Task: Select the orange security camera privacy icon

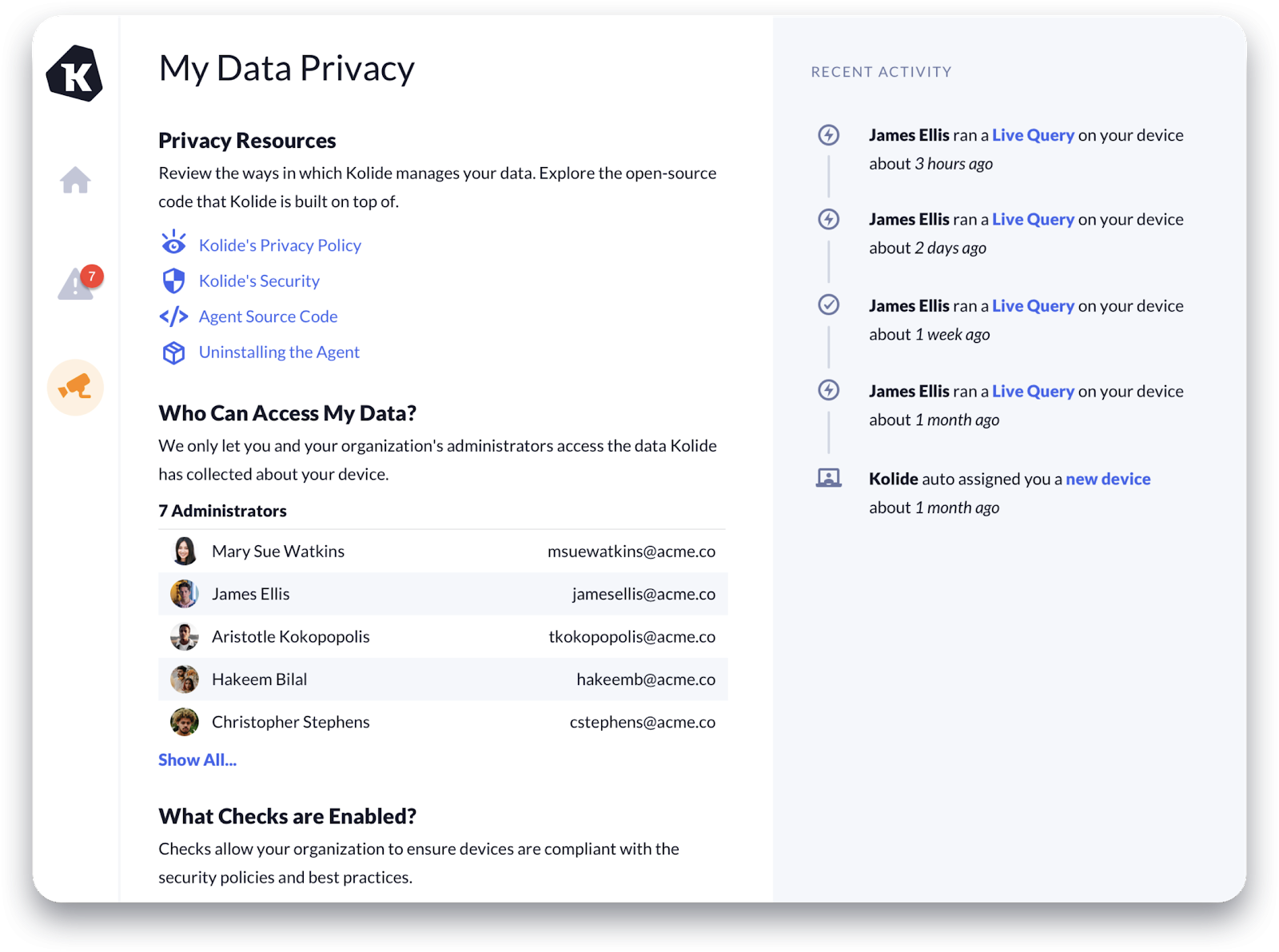Action: tap(75, 388)
